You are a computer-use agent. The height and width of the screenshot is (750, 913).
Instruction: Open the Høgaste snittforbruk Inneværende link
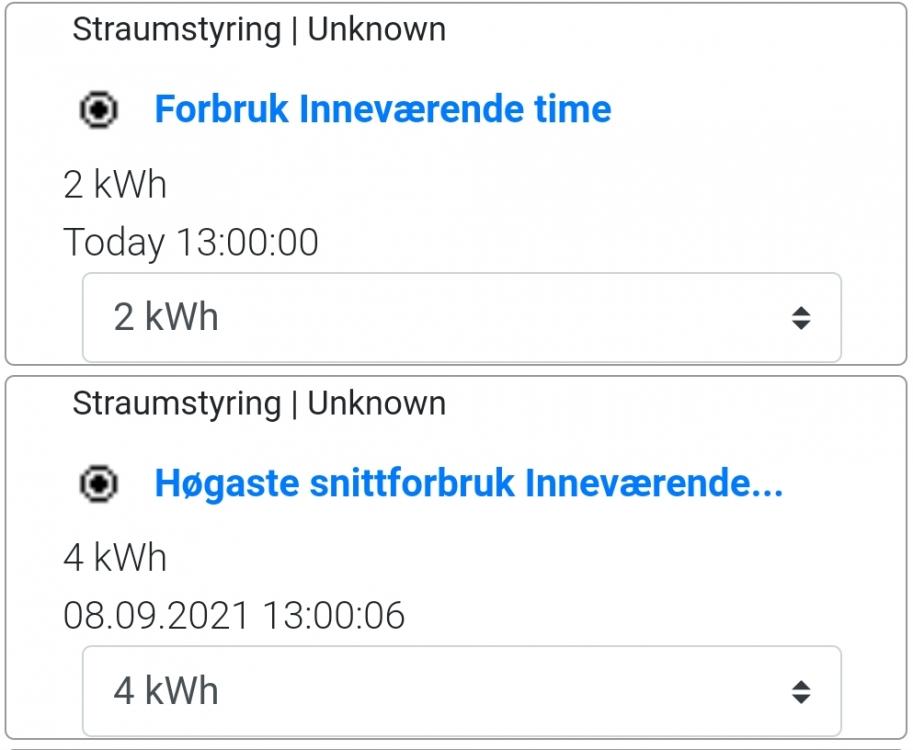[x=468, y=484]
